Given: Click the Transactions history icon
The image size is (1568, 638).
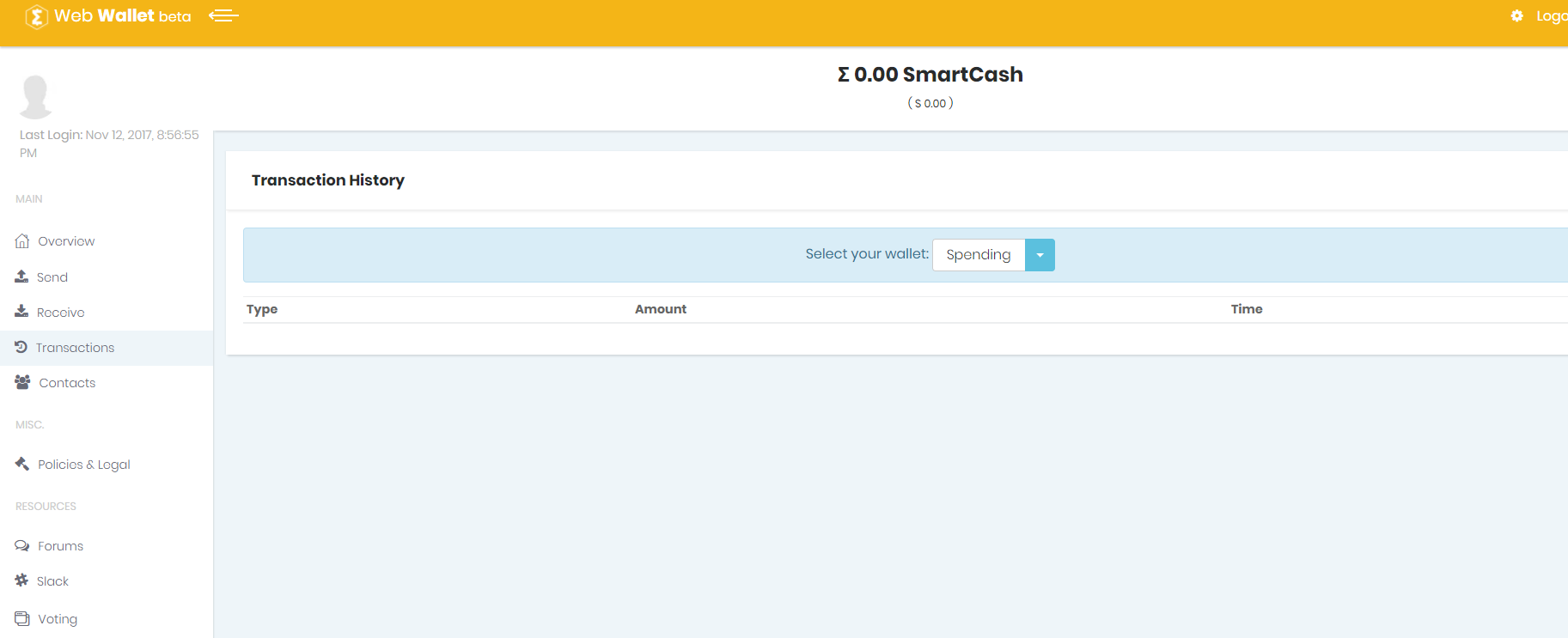Looking at the screenshot, I should click(x=21, y=347).
